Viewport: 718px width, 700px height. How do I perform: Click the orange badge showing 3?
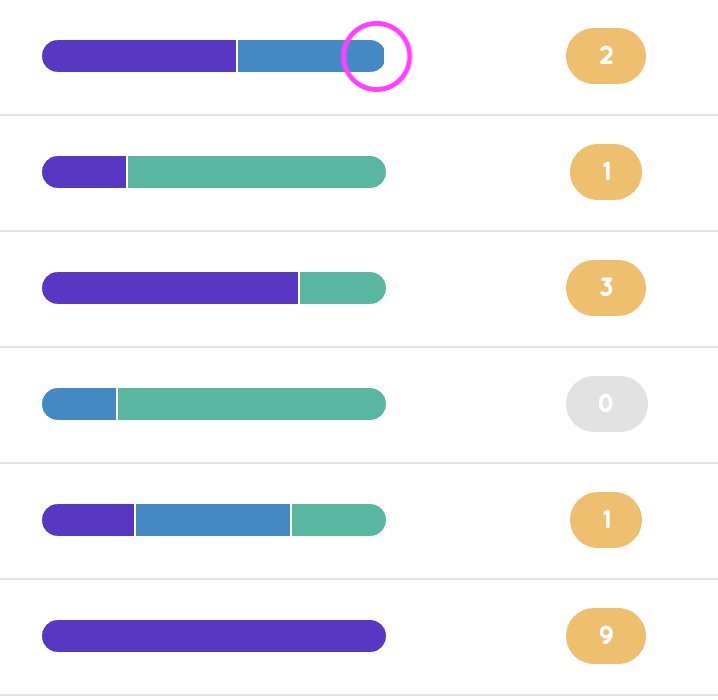tap(606, 288)
